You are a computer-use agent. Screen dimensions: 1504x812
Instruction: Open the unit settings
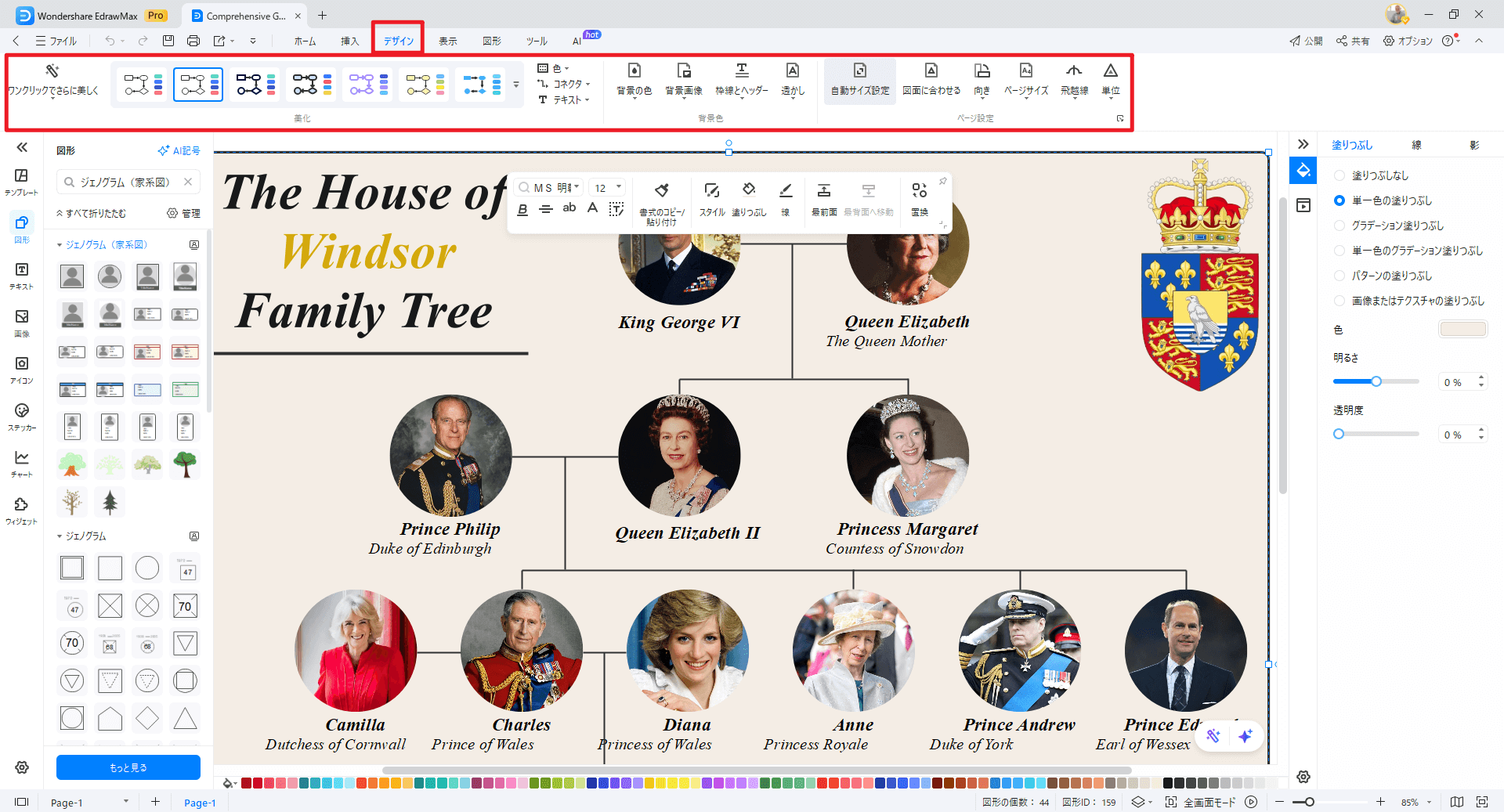click(1111, 80)
